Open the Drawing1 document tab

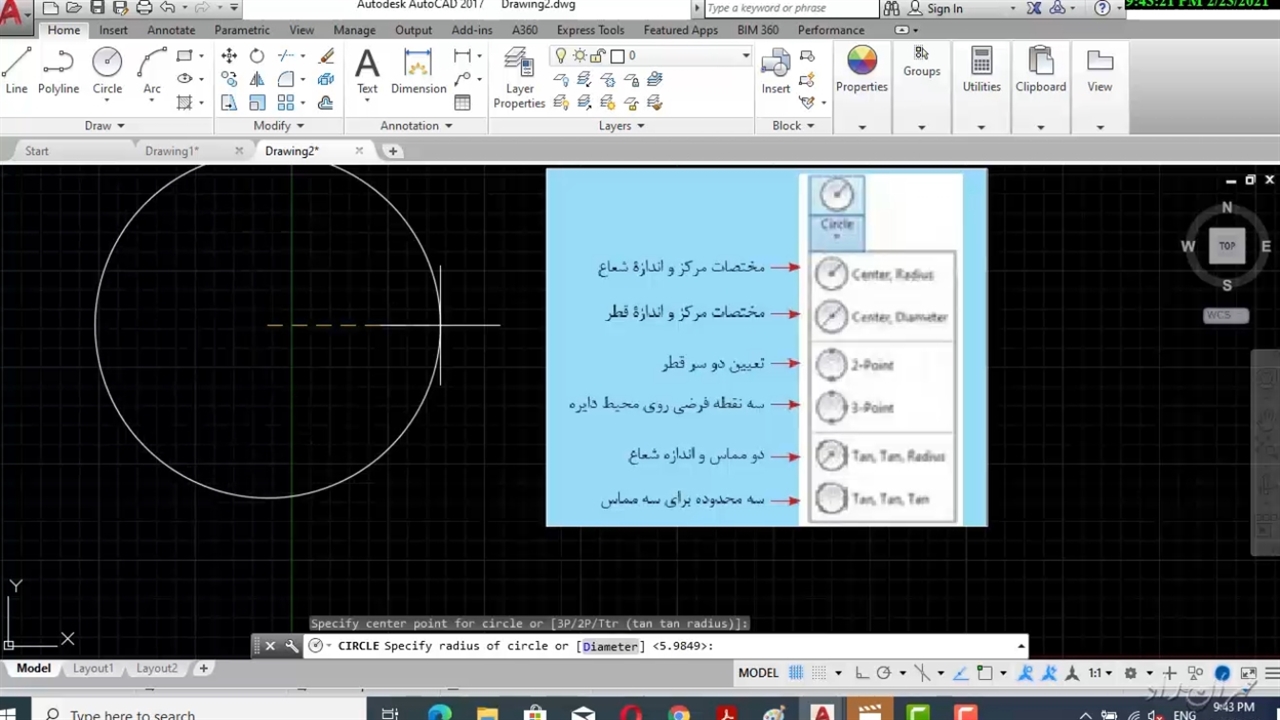tap(171, 151)
